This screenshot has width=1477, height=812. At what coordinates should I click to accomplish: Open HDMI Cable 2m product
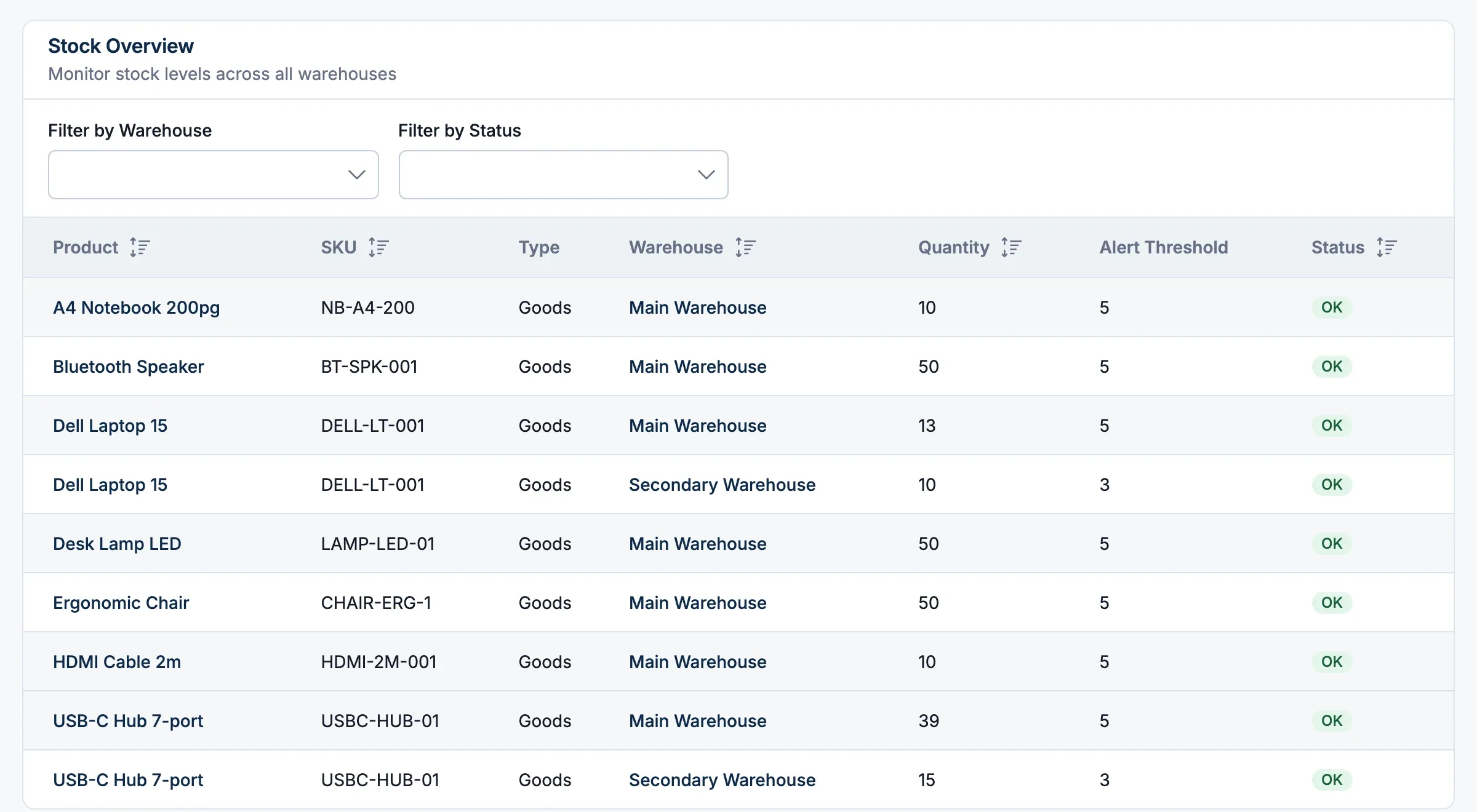coord(117,662)
